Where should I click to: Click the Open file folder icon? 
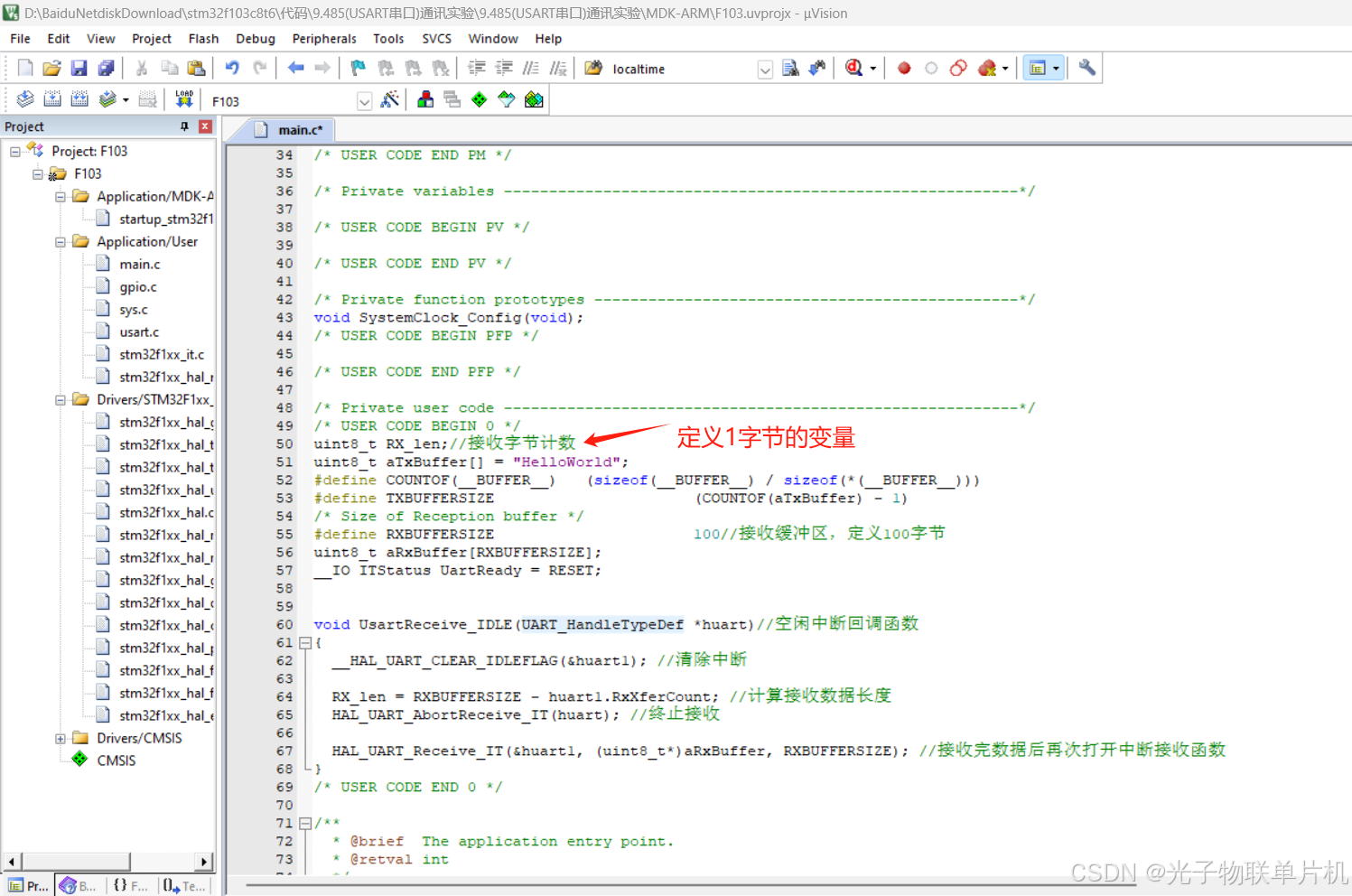[51, 69]
